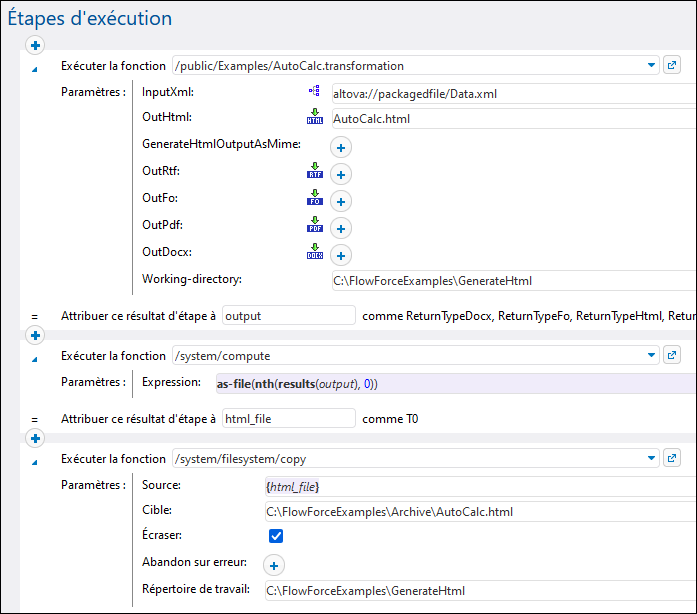Screen dimensions: 697x614
Task: Open AutoCalc.transformation function in new window
Action: click(672, 66)
